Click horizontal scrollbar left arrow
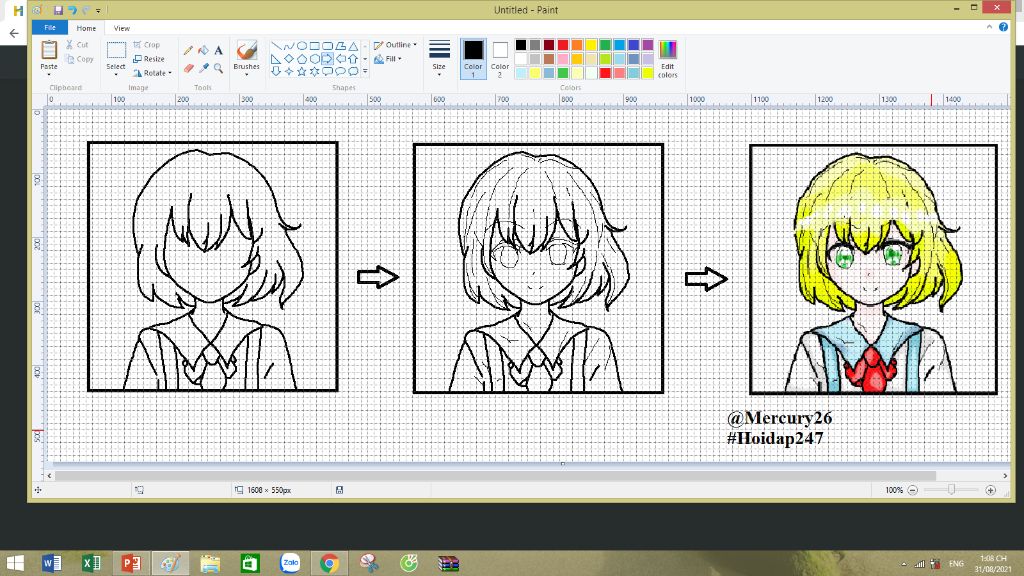 click(x=50, y=475)
